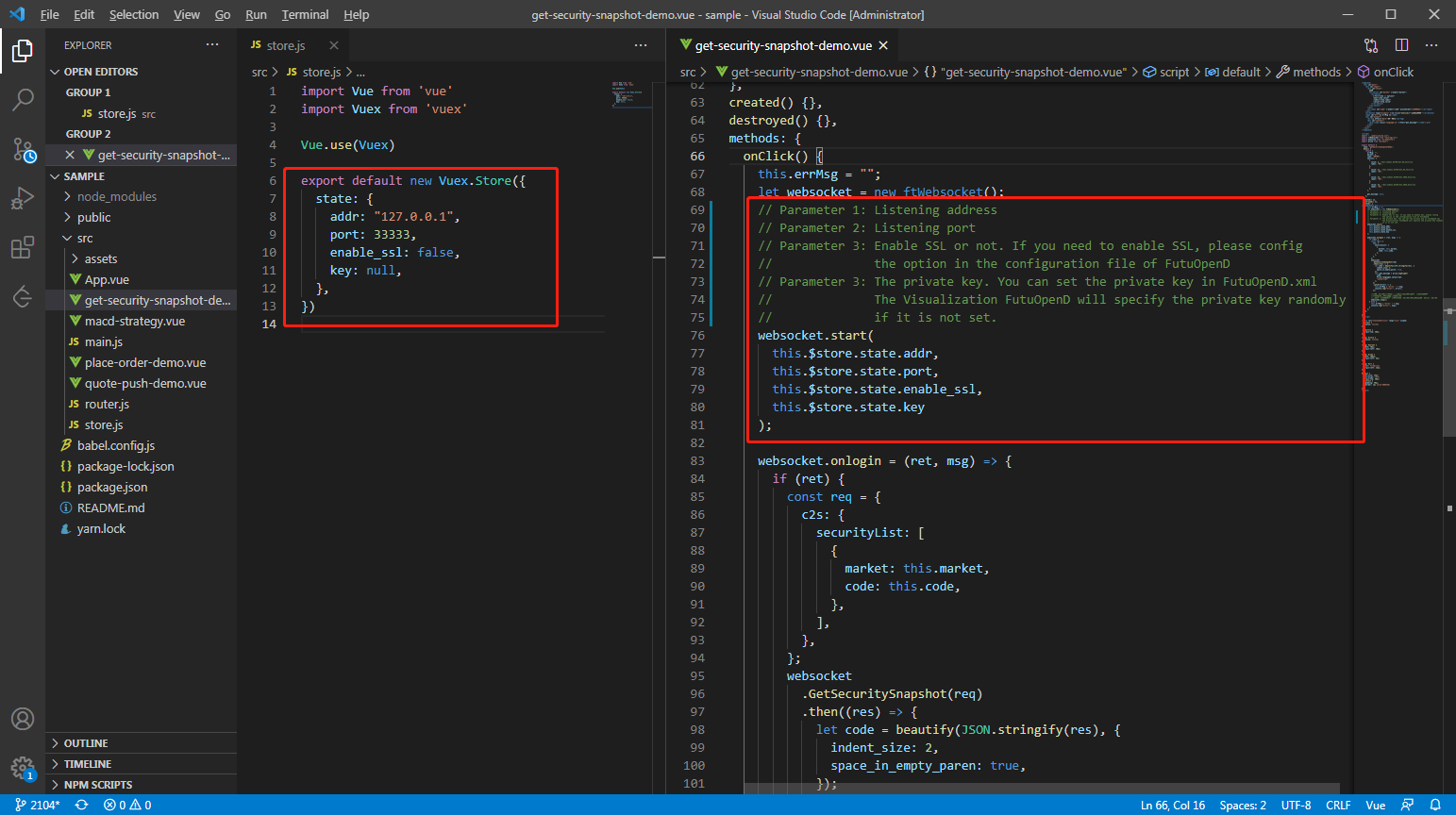Click the Accounts icon in the activity bar
1456x815 pixels.
pyautogui.click(x=23, y=719)
